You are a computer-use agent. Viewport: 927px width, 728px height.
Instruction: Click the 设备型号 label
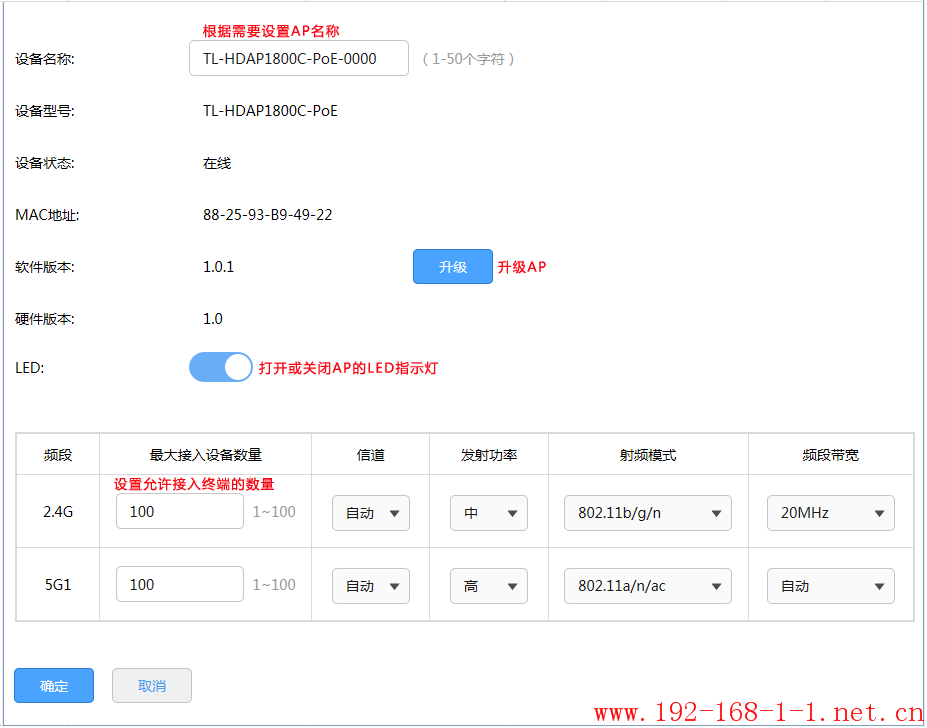[45, 111]
